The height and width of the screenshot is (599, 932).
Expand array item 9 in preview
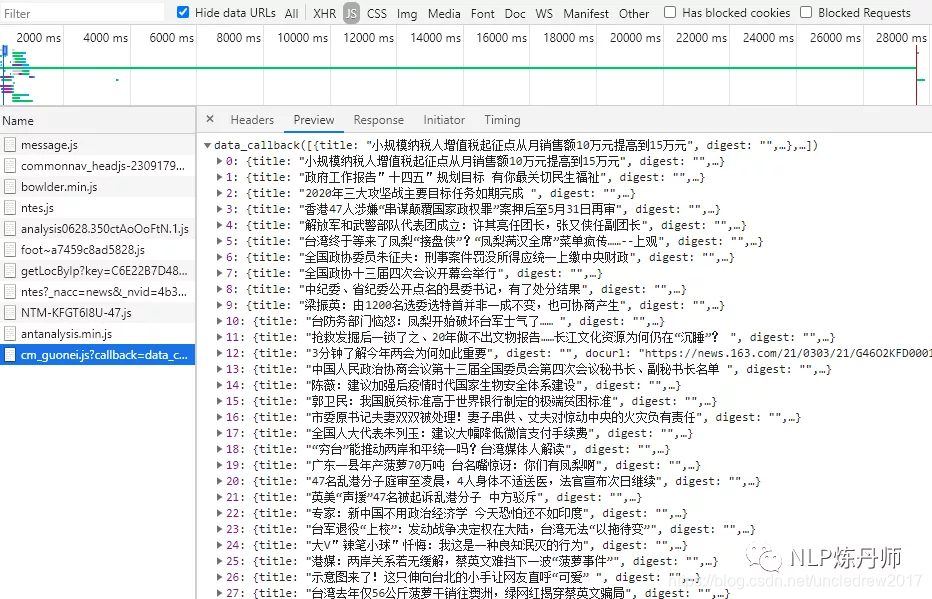pos(219,305)
